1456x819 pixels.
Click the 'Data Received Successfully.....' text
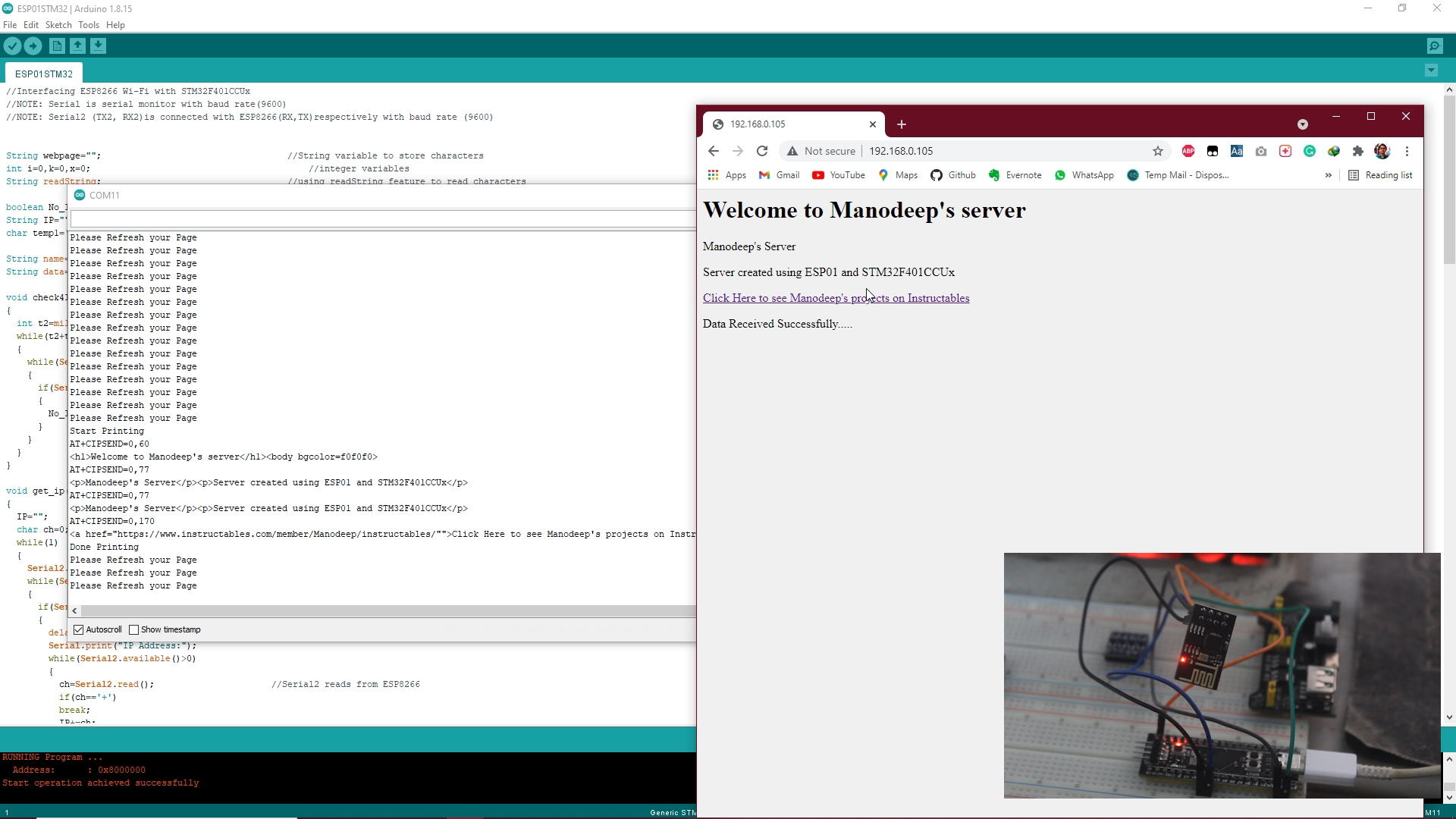click(777, 324)
